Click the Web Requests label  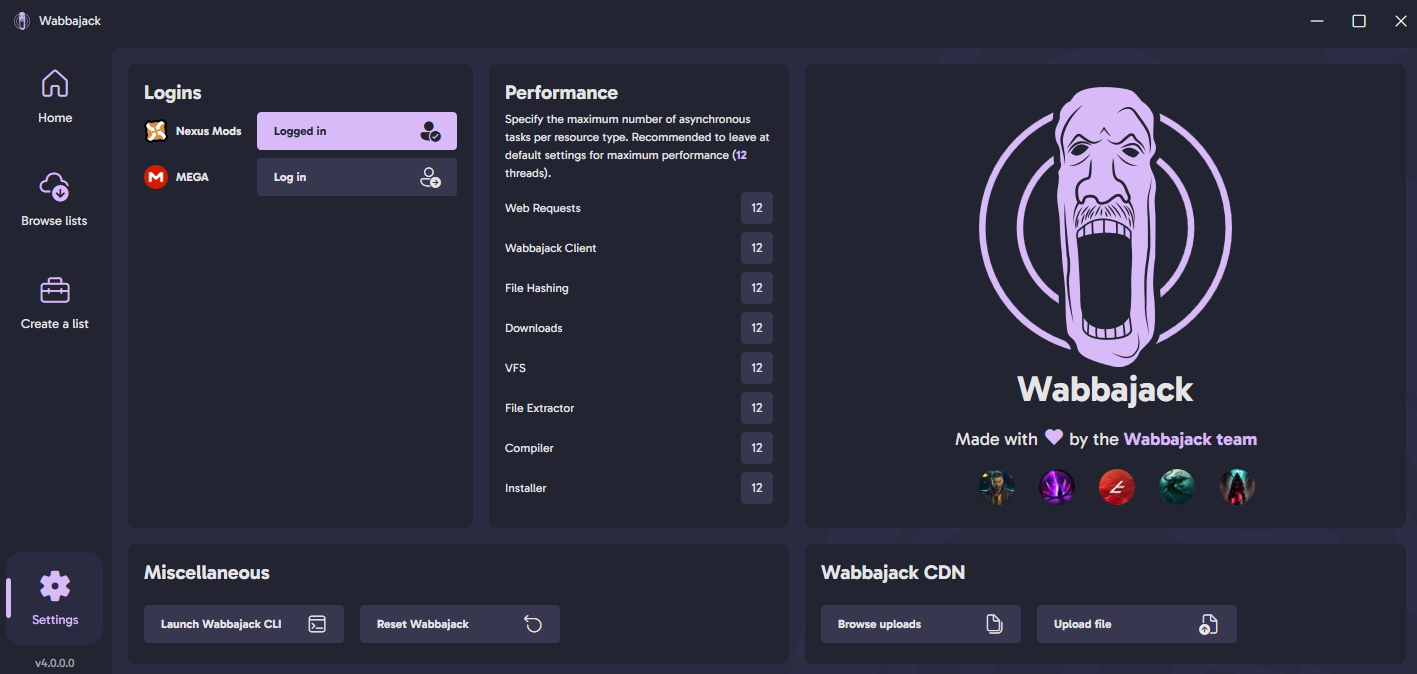pyautogui.click(x=543, y=208)
